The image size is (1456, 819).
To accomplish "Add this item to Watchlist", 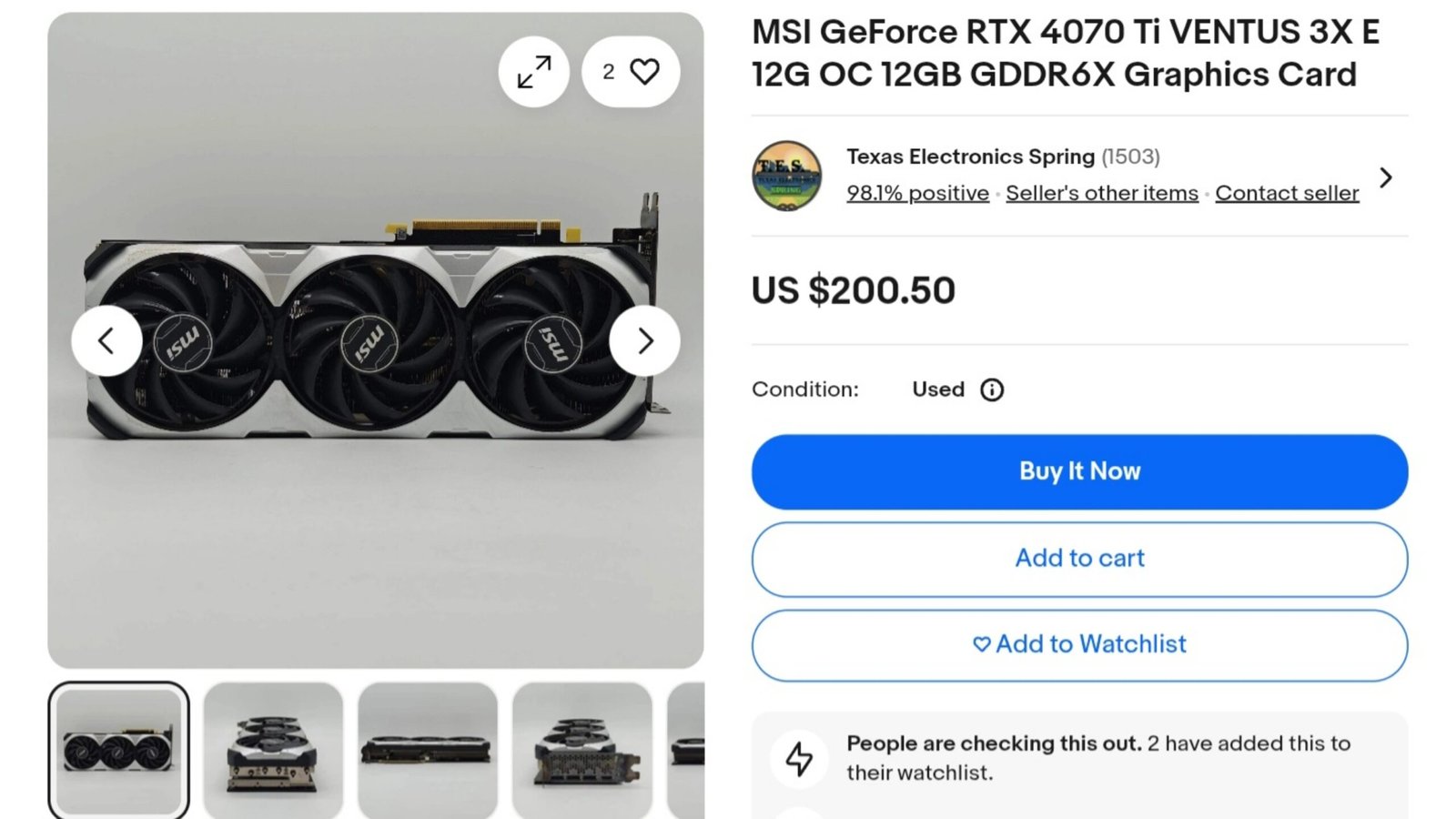I will pyautogui.click(x=1079, y=645).
